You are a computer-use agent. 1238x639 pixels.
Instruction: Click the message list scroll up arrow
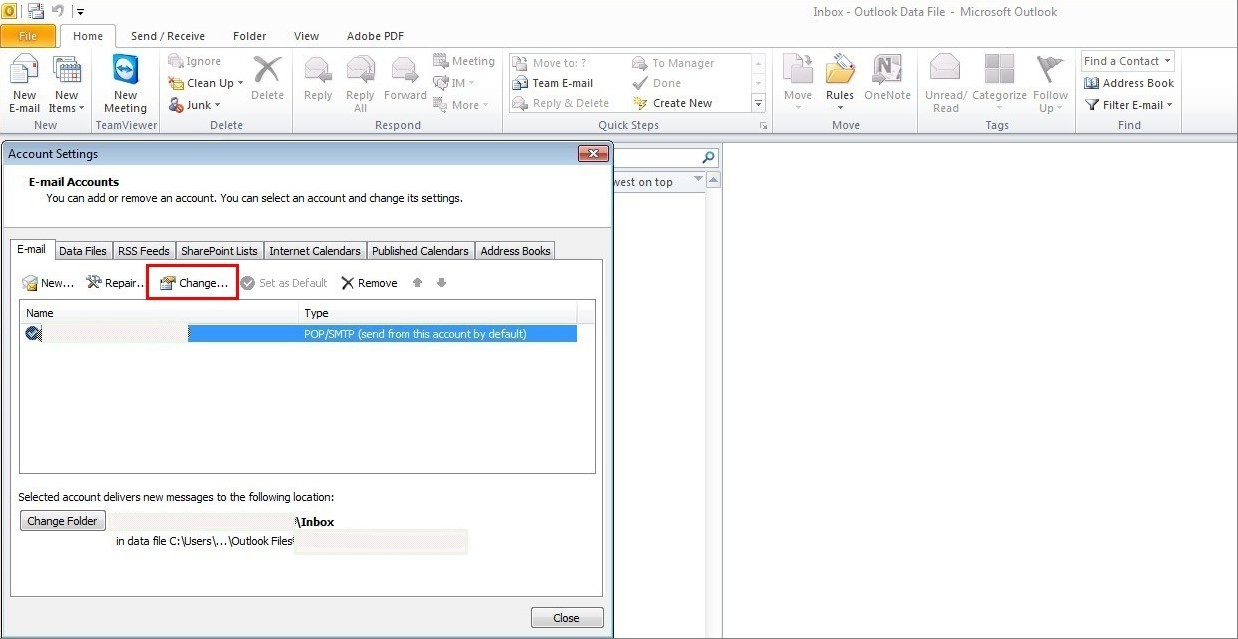[713, 180]
